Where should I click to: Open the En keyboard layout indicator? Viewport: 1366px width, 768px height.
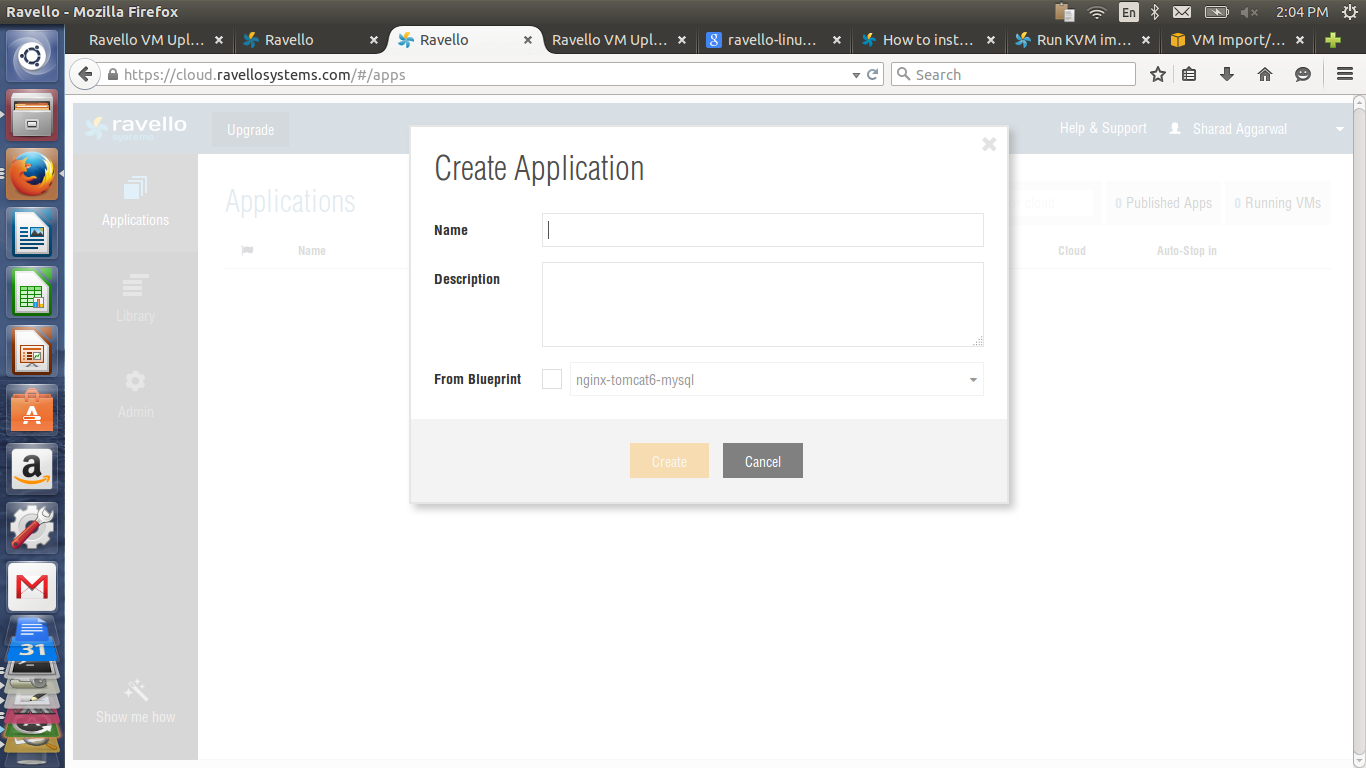point(1129,12)
